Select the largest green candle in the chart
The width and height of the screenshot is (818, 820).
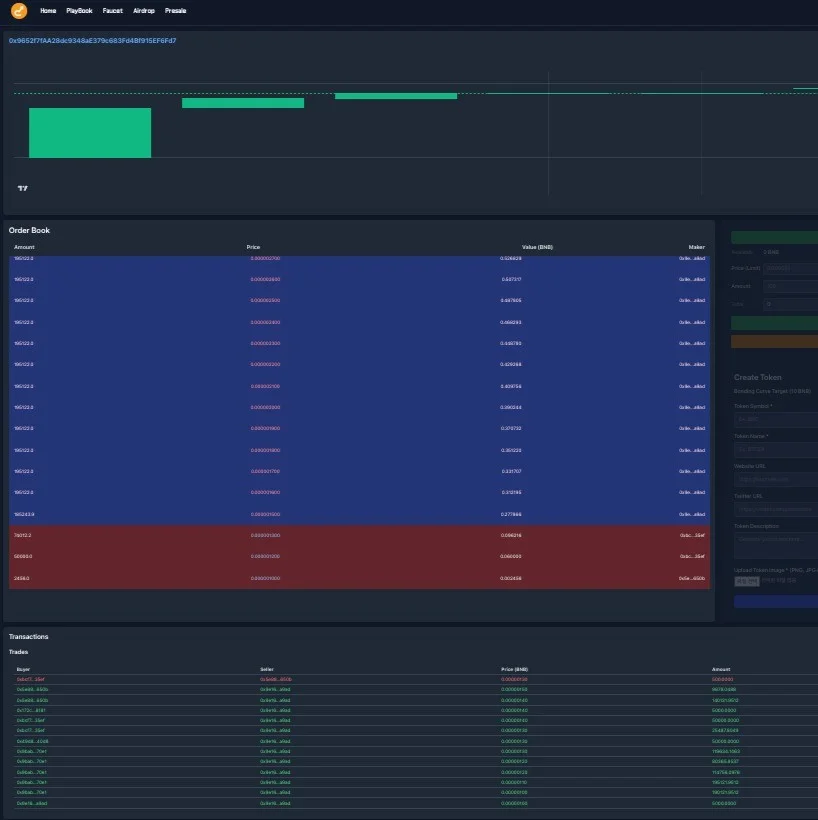[90, 133]
